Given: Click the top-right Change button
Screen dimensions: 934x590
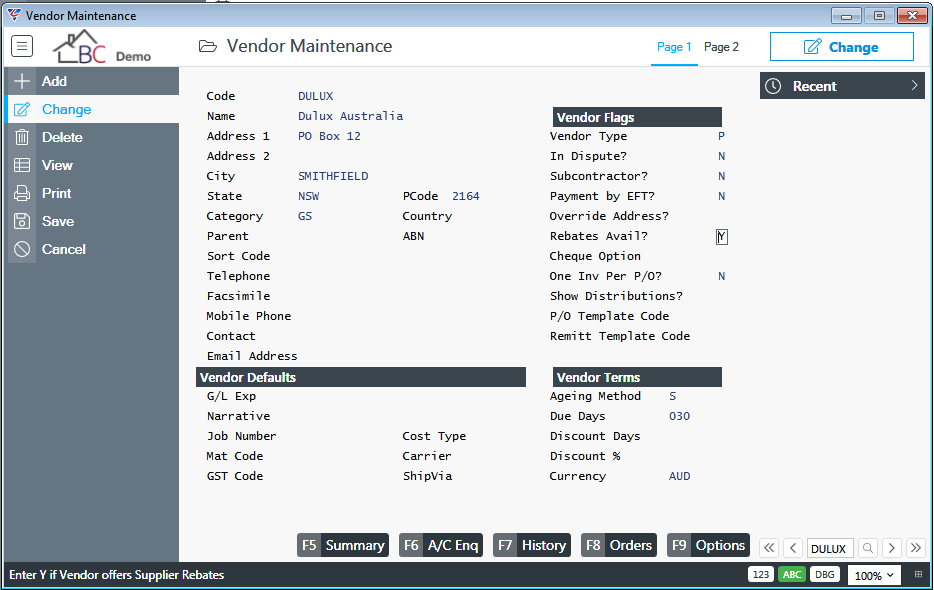Looking at the screenshot, I should click(842, 46).
